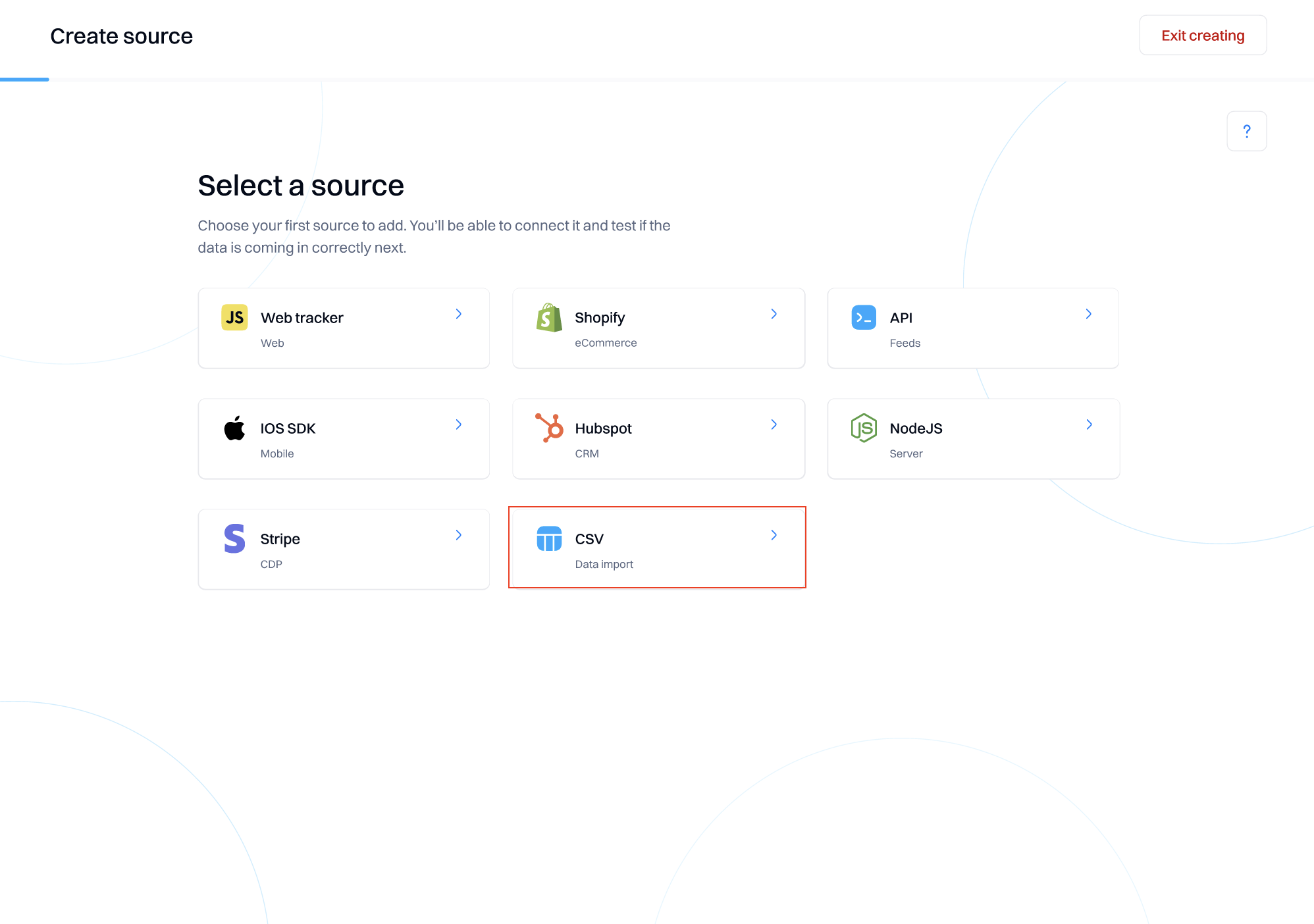This screenshot has height=924, width=1314.
Task: Expand the Web tracker chevron arrow
Action: (x=459, y=314)
